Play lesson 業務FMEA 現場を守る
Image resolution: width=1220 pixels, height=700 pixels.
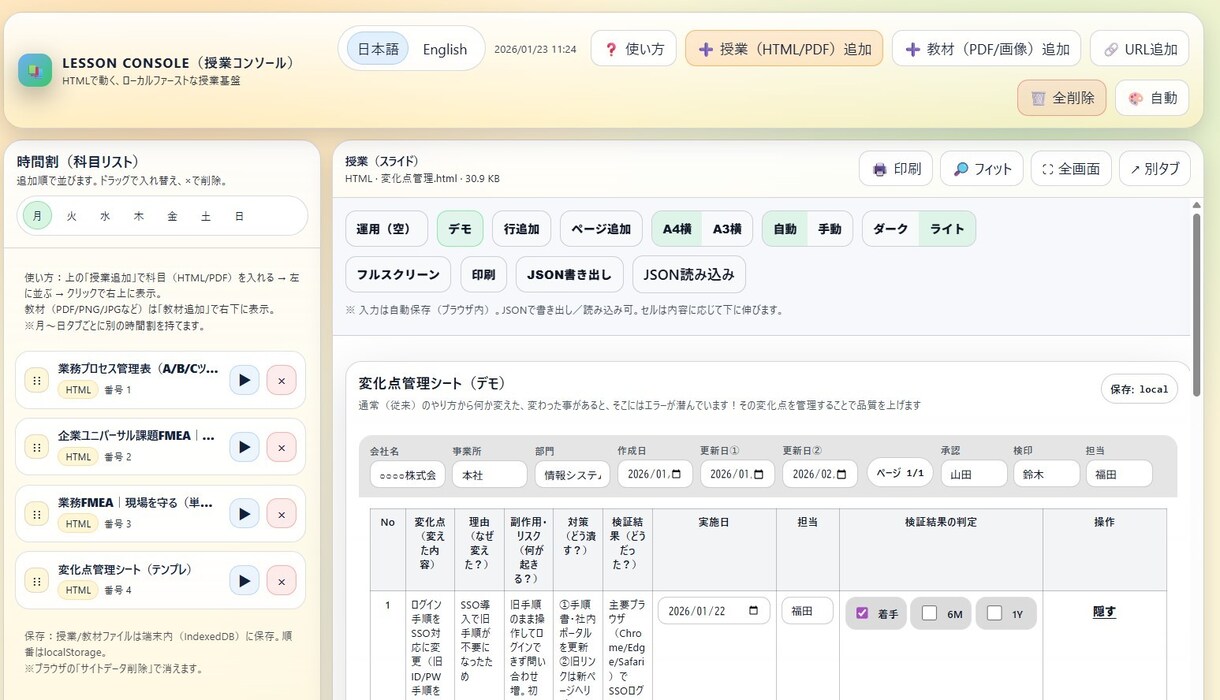(x=244, y=514)
